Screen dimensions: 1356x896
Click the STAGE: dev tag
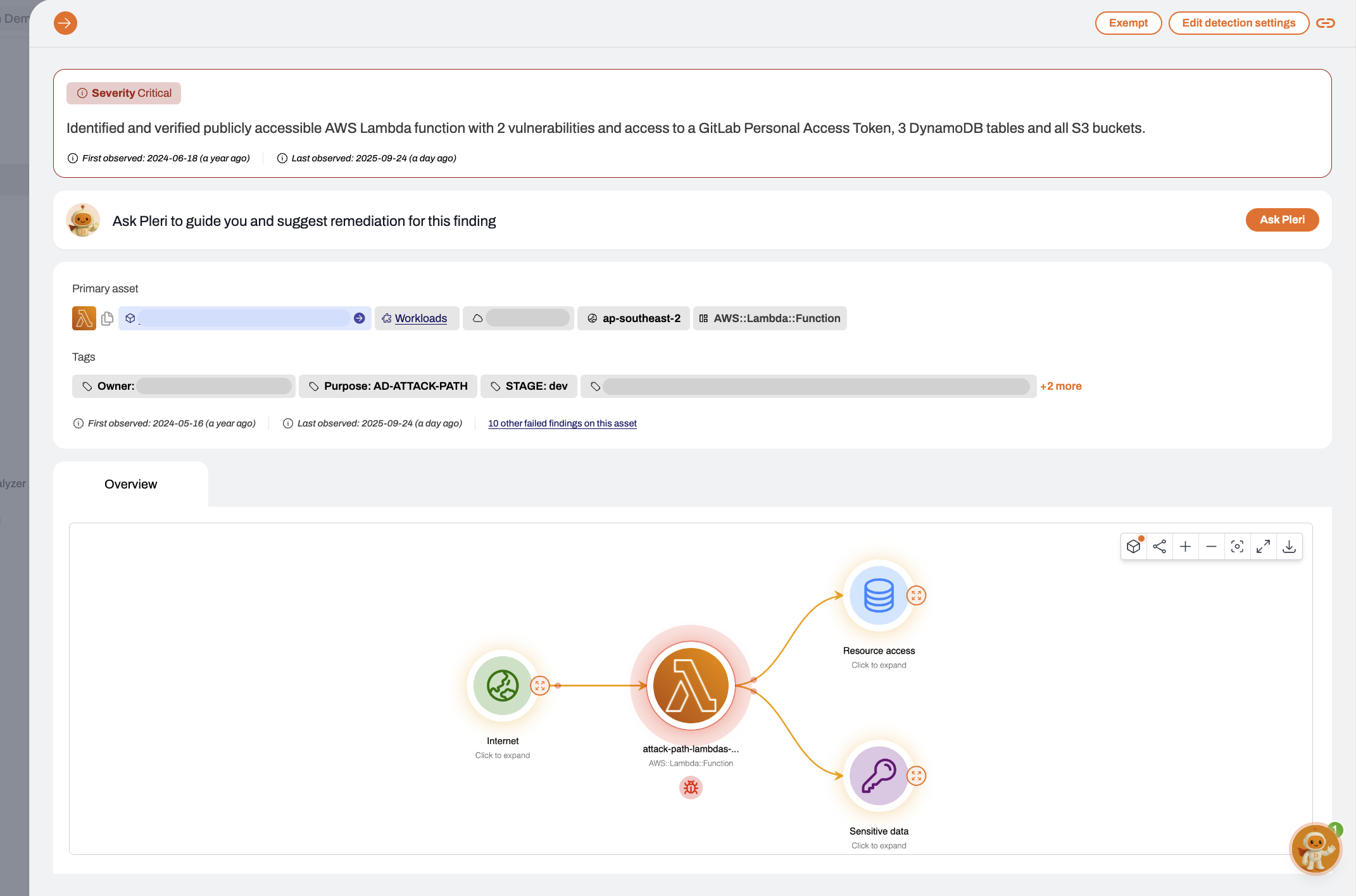pos(529,386)
